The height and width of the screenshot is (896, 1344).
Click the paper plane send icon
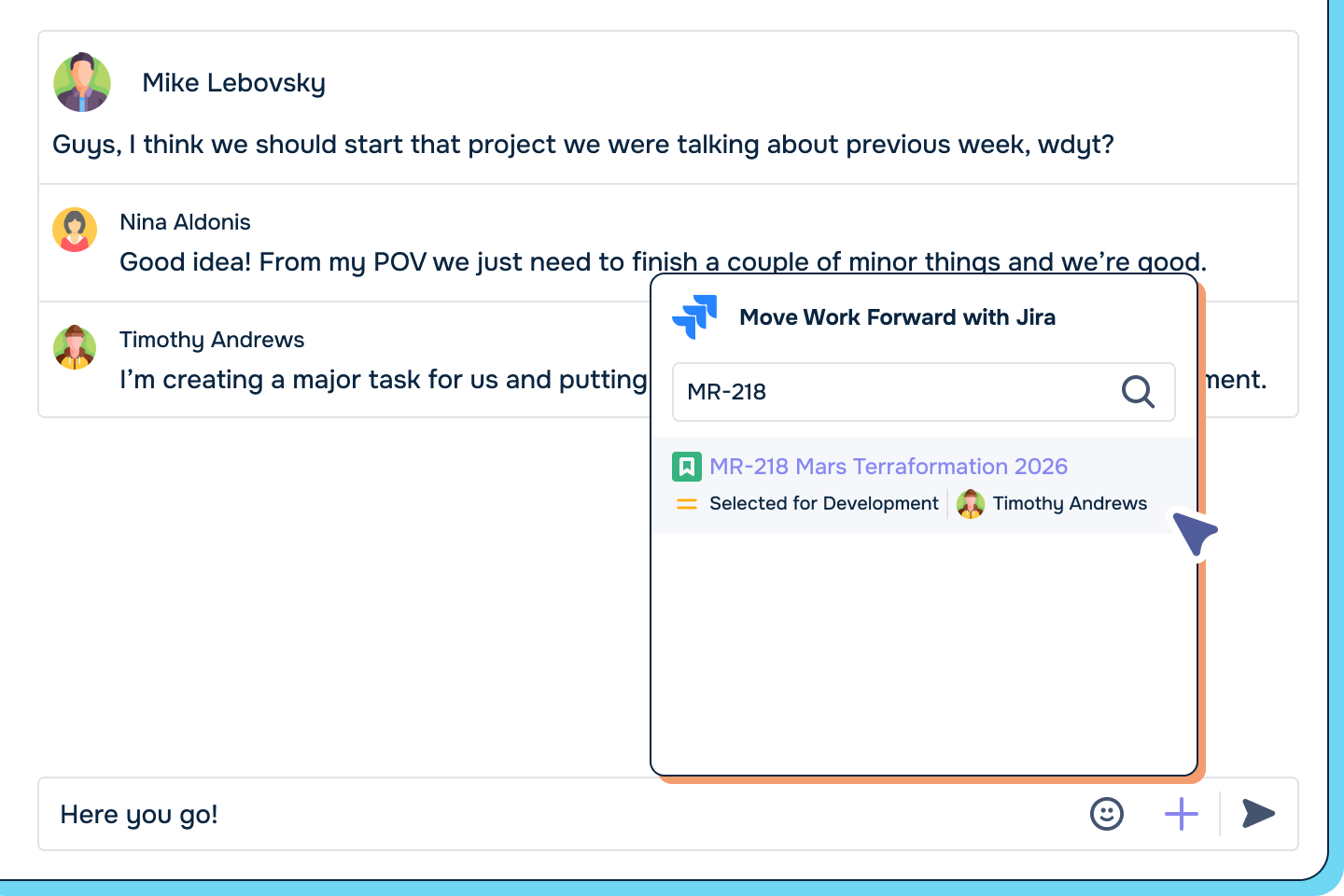click(x=1258, y=814)
